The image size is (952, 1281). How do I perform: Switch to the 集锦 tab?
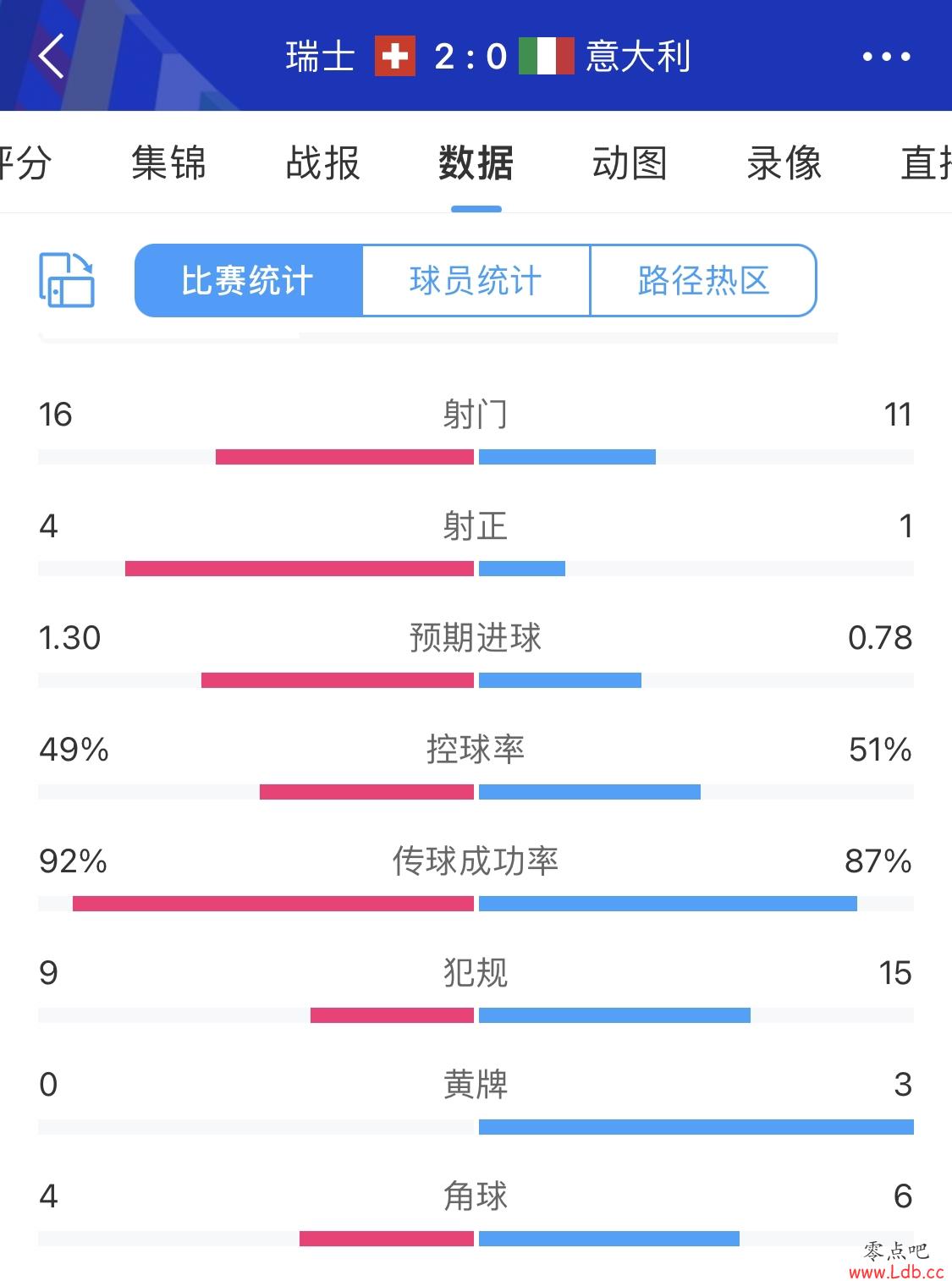pyautogui.click(x=168, y=162)
